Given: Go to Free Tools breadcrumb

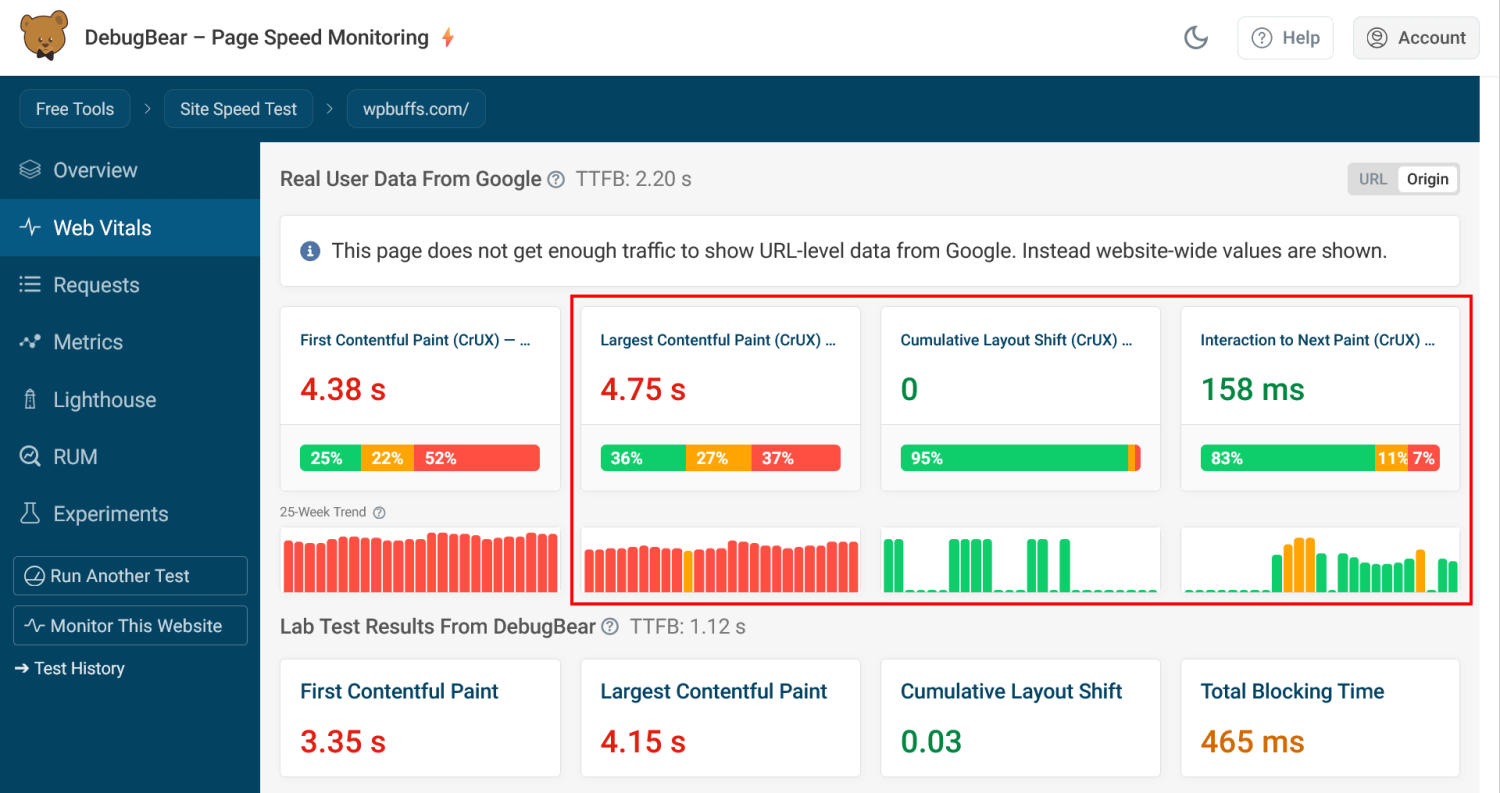Looking at the screenshot, I should (x=75, y=109).
